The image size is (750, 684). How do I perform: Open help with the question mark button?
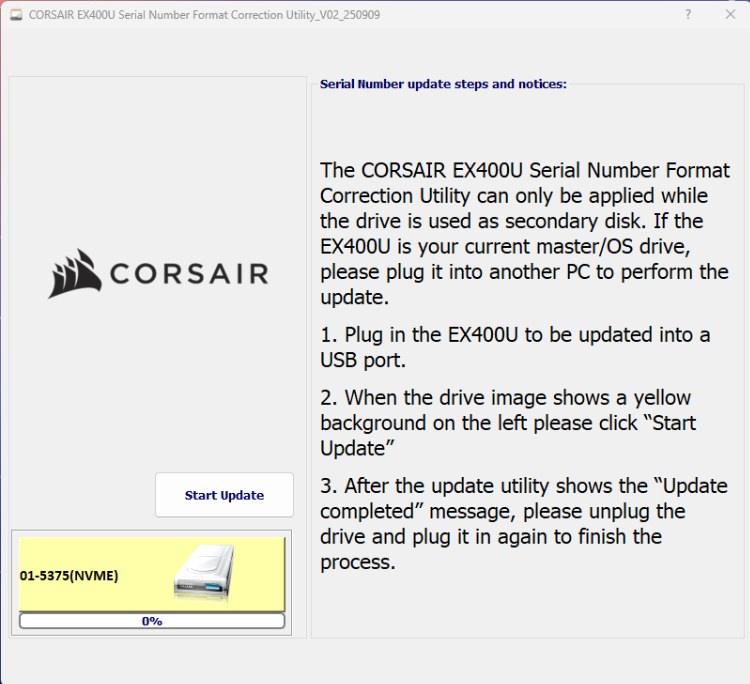[688, 15]
